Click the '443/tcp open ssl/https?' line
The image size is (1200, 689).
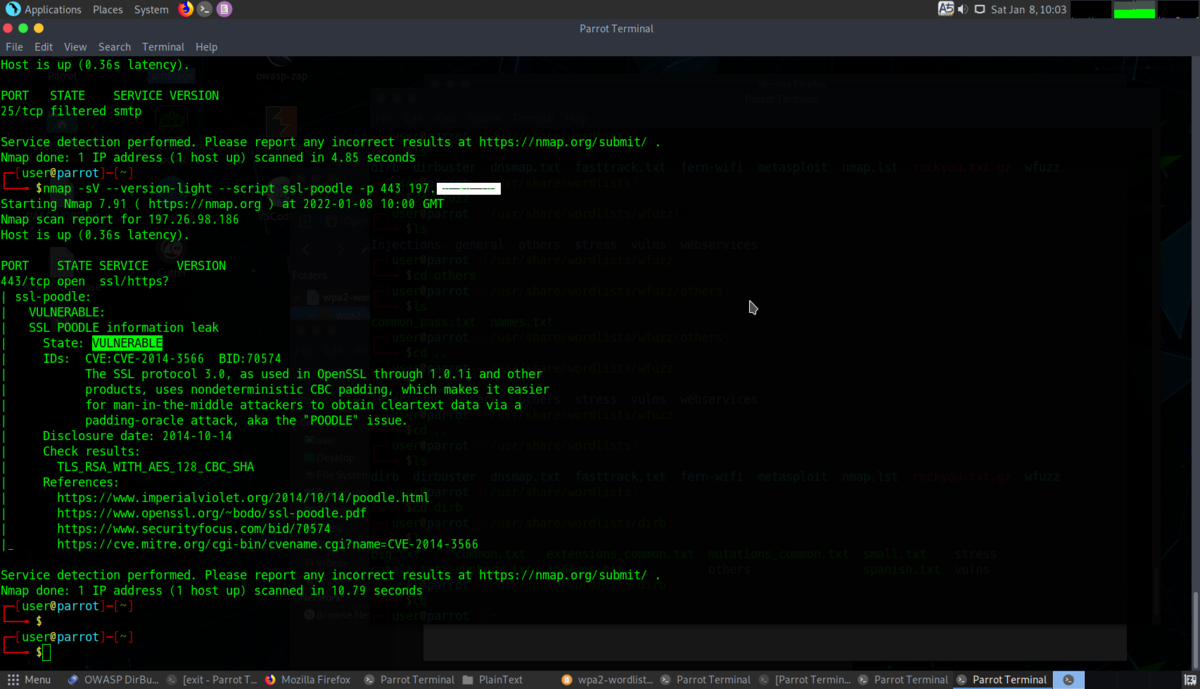point(85,281)
